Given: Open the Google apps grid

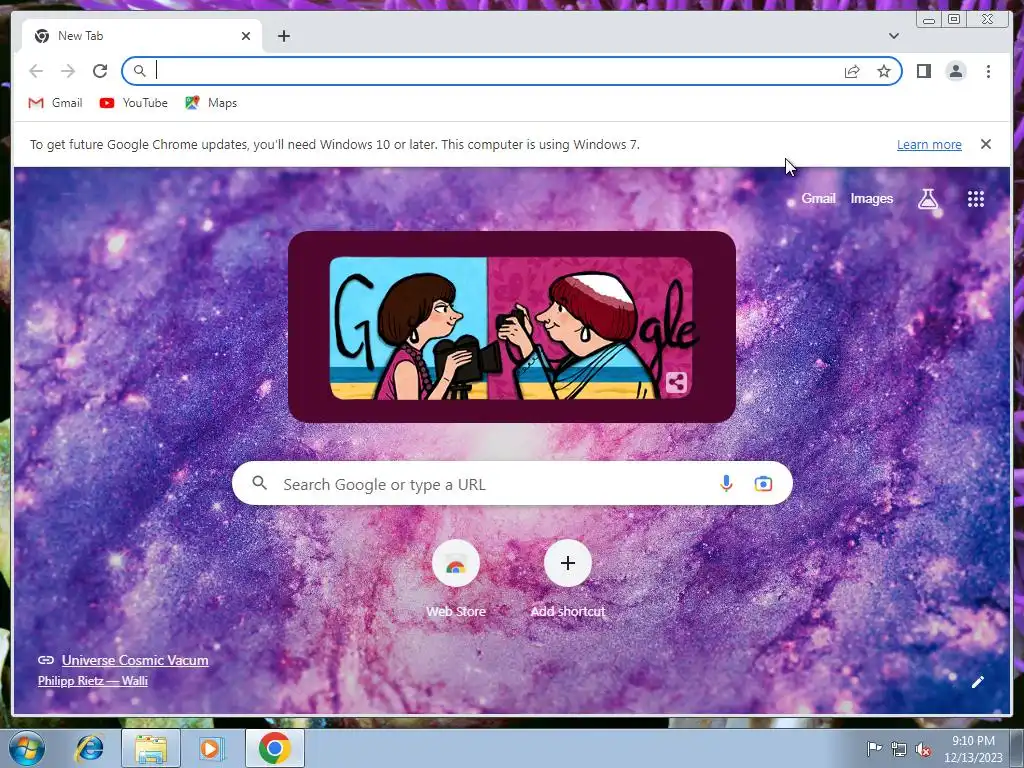Looking at the screenshot, I should [976, 199].
